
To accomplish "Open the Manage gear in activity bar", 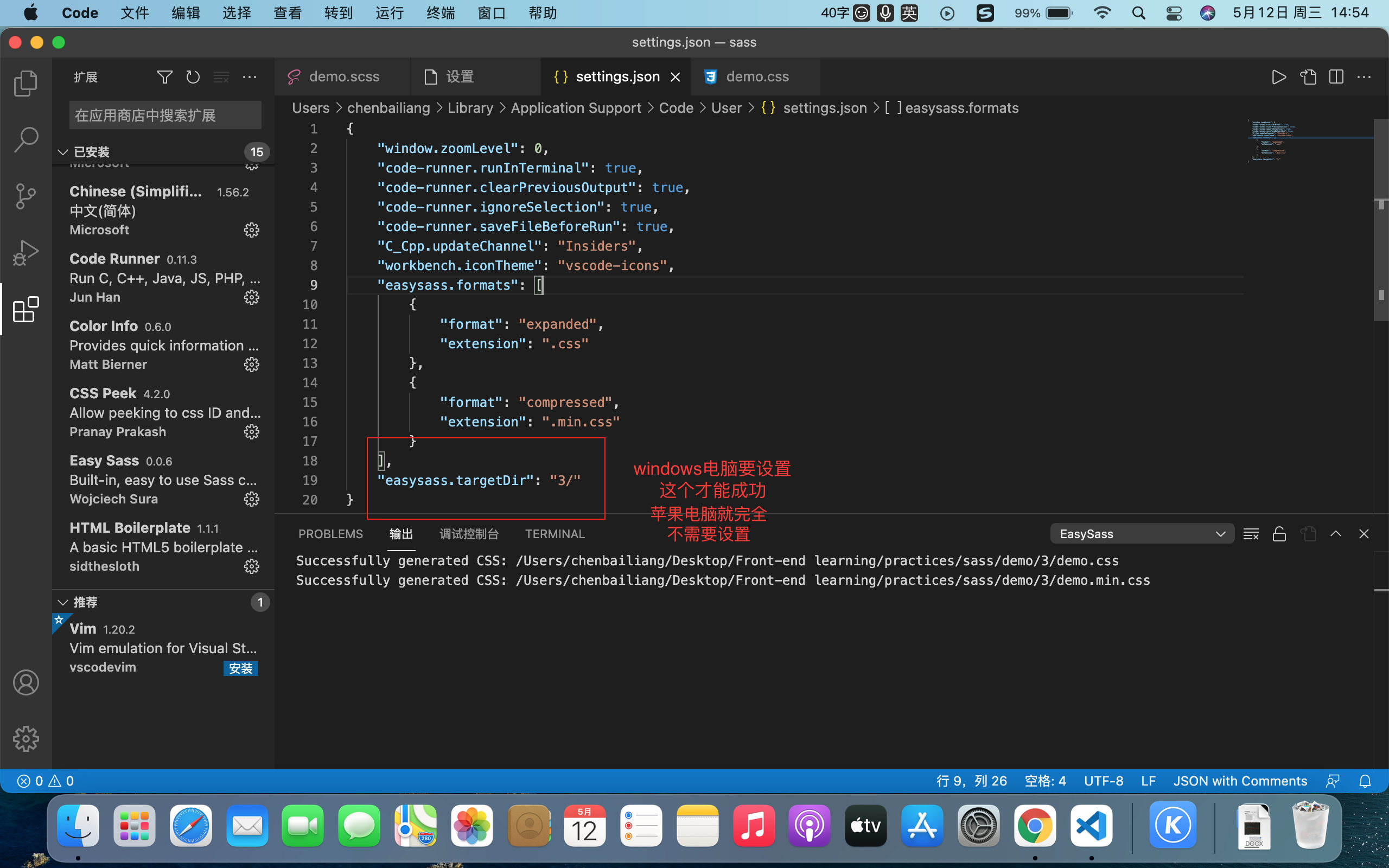I will pos(26,739).
